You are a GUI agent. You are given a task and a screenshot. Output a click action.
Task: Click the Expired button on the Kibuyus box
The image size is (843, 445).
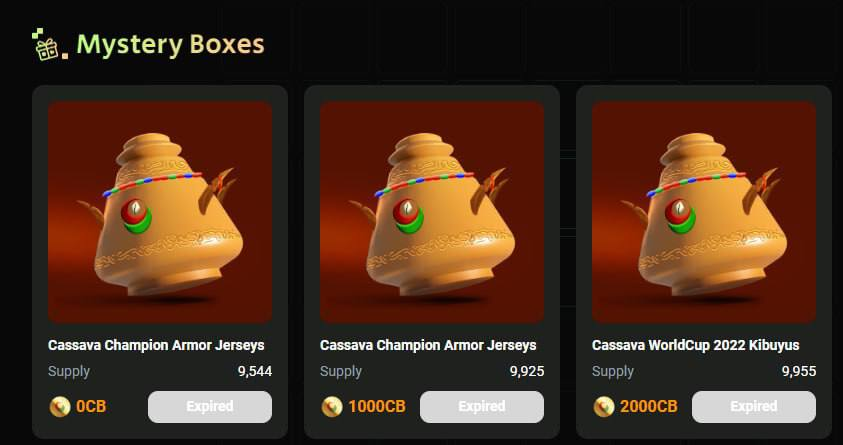coord(754,407)
